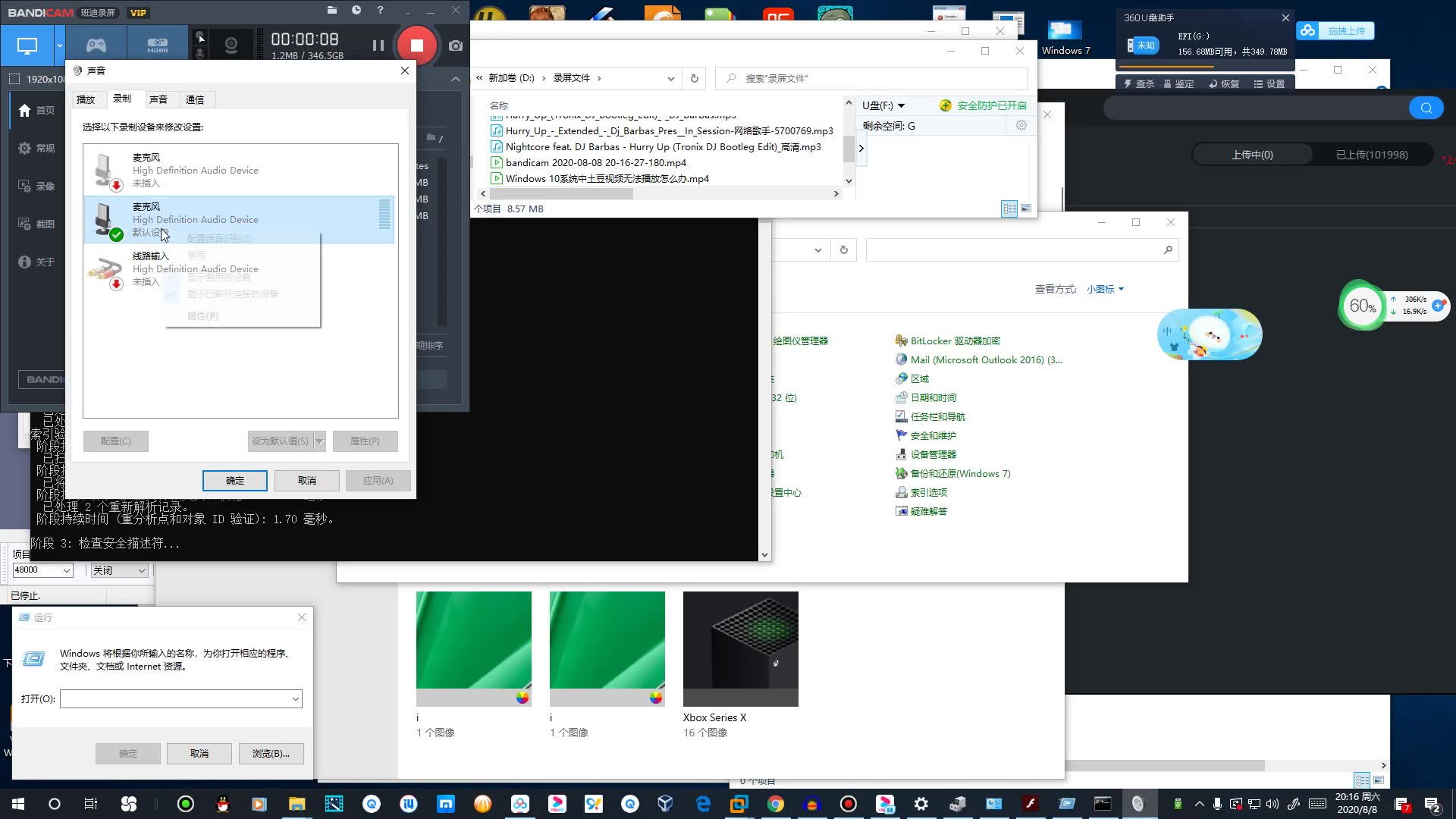Click the Windows taskbar search icon
The height and width of the screenshot is (819, 1456).
(x=55, y=803)
